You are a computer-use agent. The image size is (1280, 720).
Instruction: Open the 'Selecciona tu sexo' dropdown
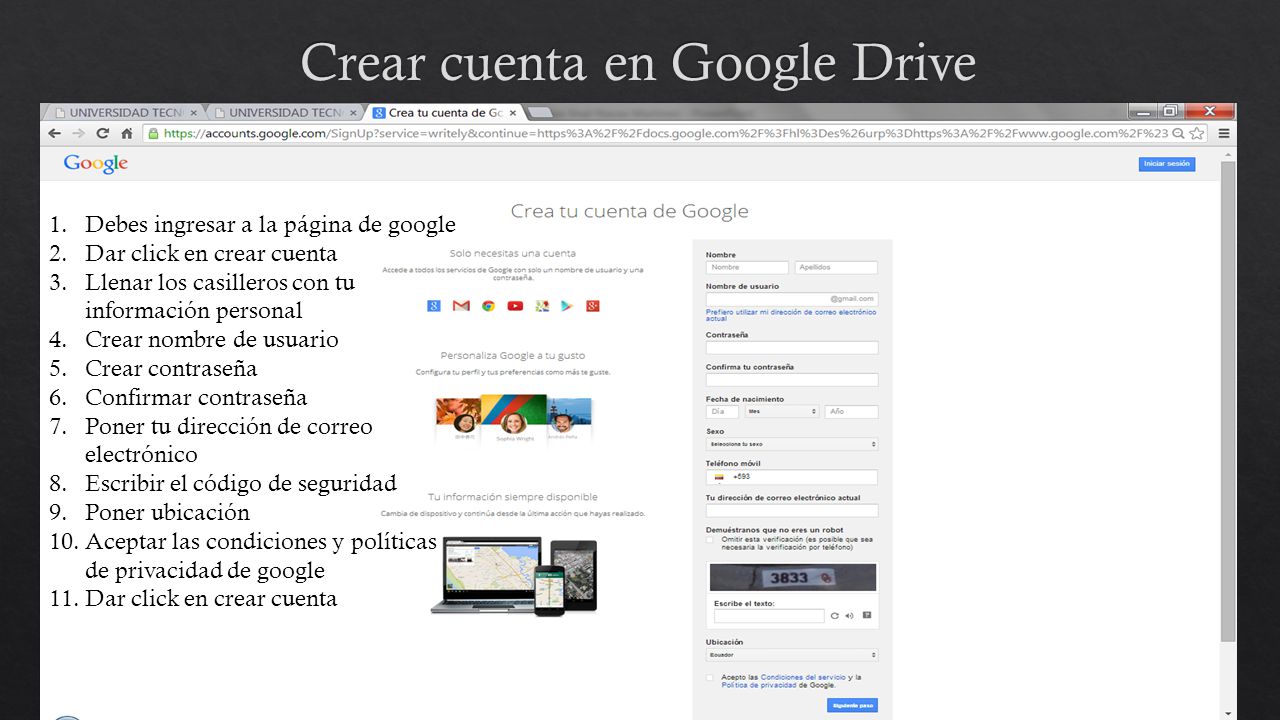pyautogui.click(x=792, y=444)
